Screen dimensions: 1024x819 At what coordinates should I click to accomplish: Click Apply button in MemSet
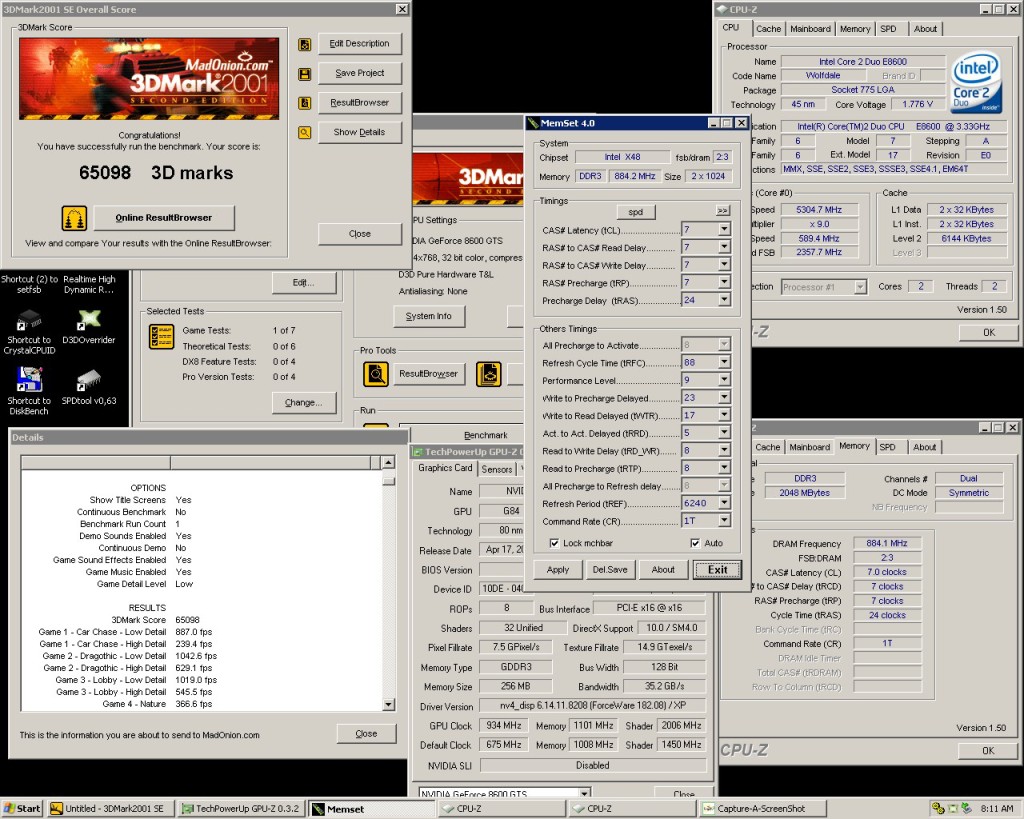click(558, 570)
